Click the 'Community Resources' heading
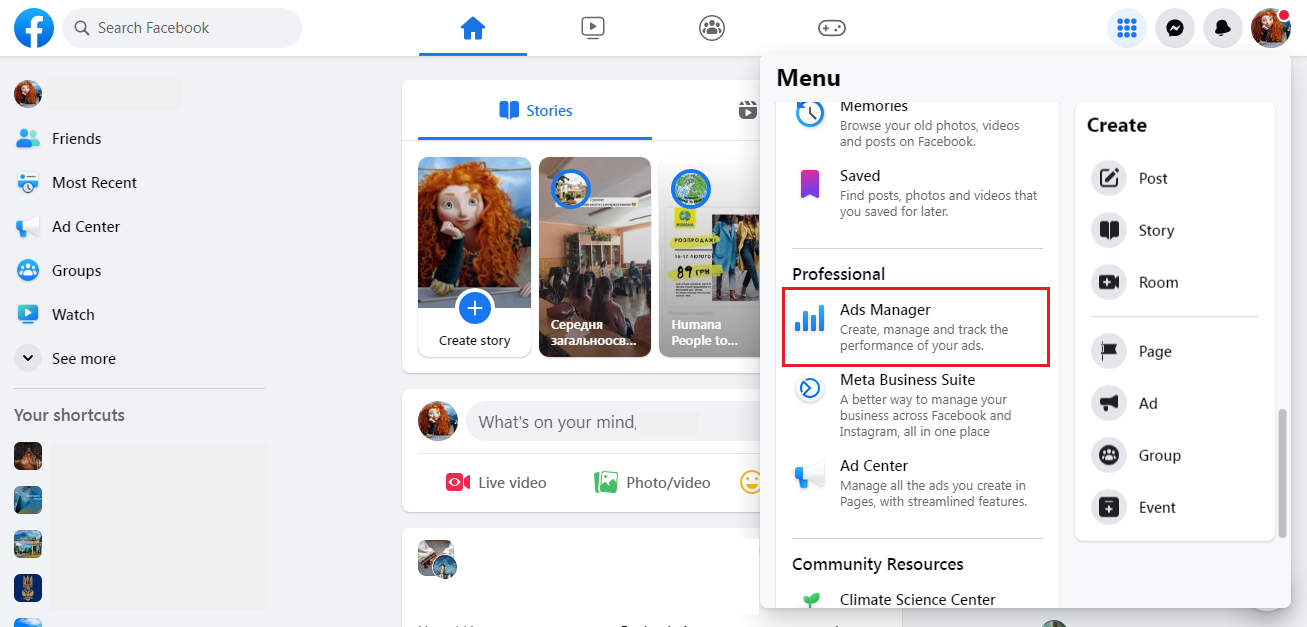 pyautogui.click(x=878, y=564)
